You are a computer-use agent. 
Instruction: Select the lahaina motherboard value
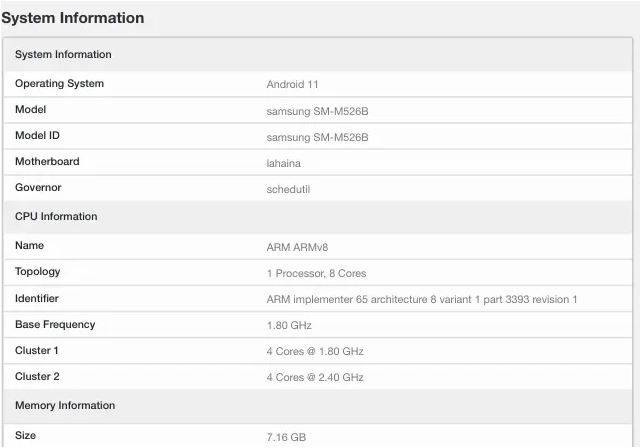(284, 163)
